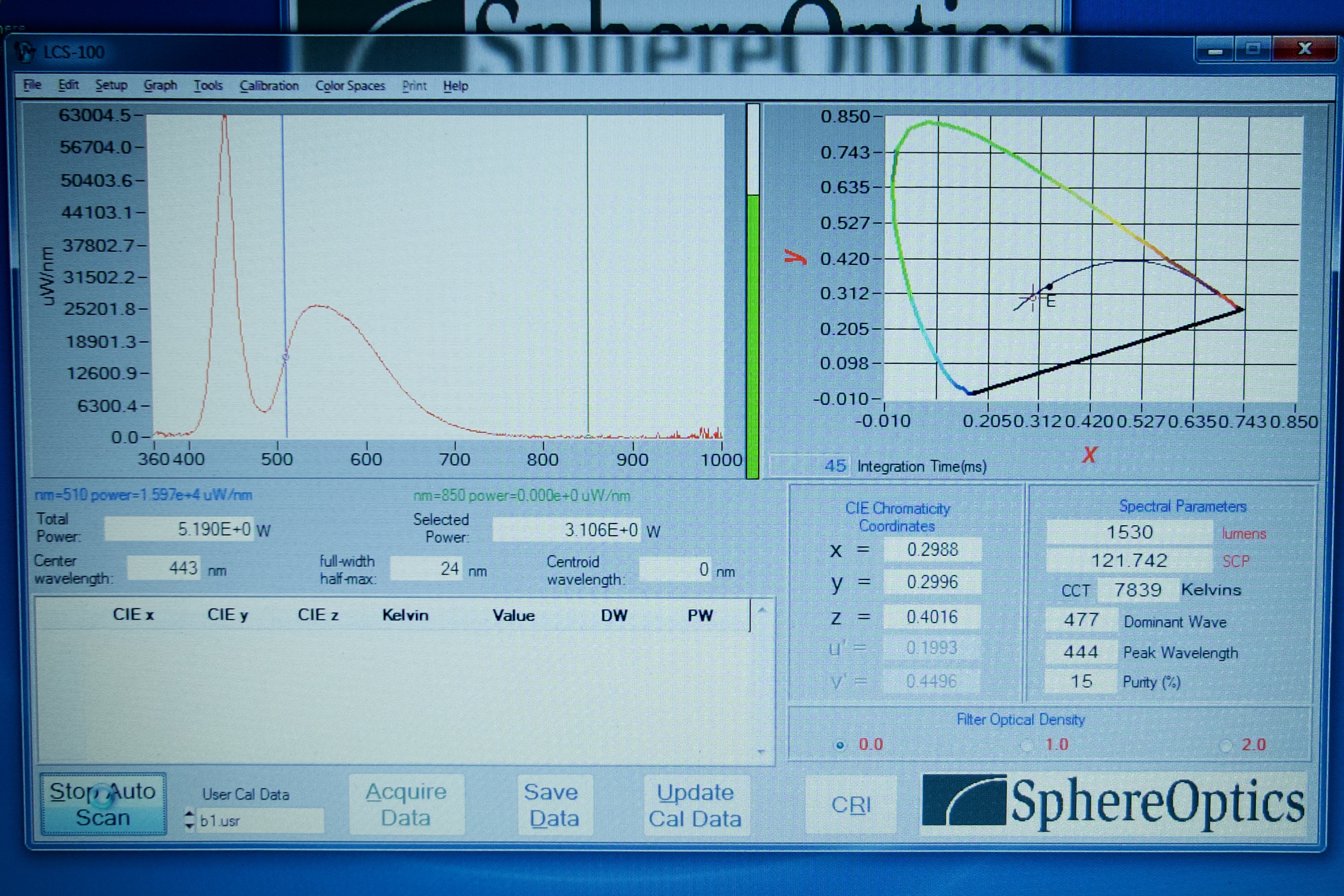Open the Graph menu
Viewport: 1344px width, 896px height.
pyautogui.click(x=160, y=86)
